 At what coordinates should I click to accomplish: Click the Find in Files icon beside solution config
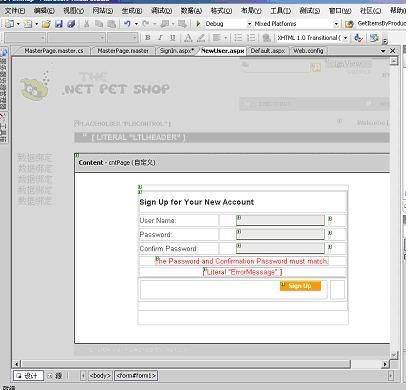click(349, 24)
